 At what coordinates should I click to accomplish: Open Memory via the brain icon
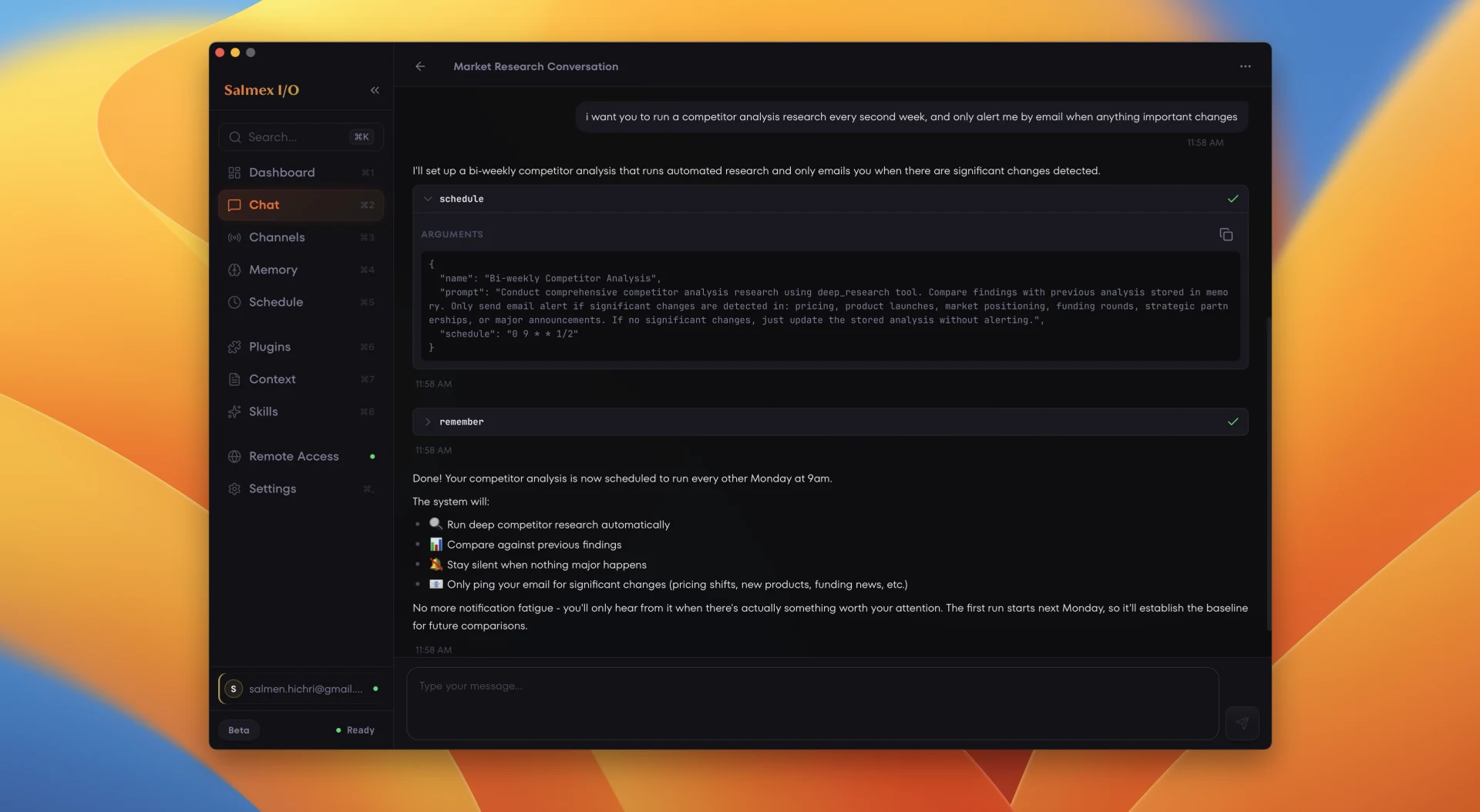(x=234, y=270)
